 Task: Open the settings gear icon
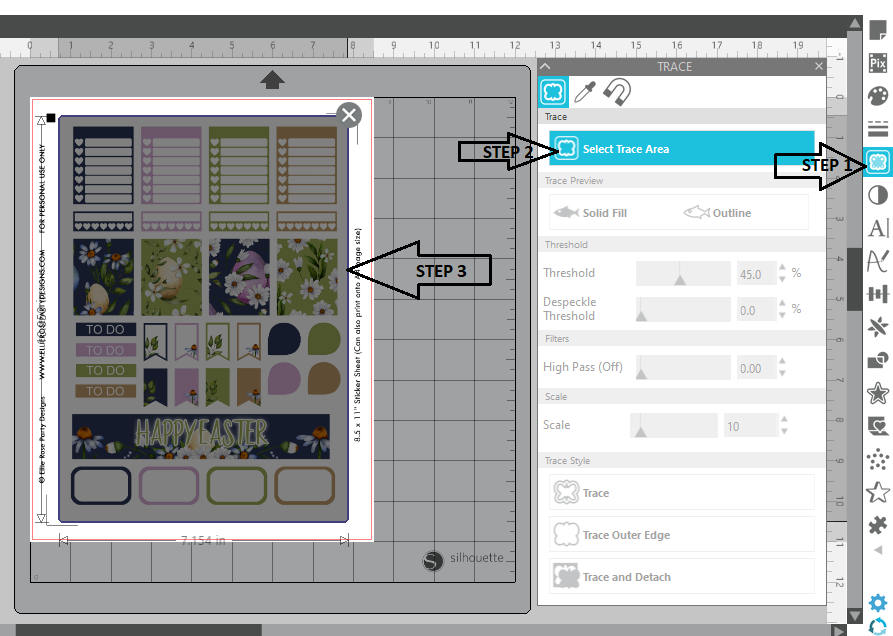878,602
